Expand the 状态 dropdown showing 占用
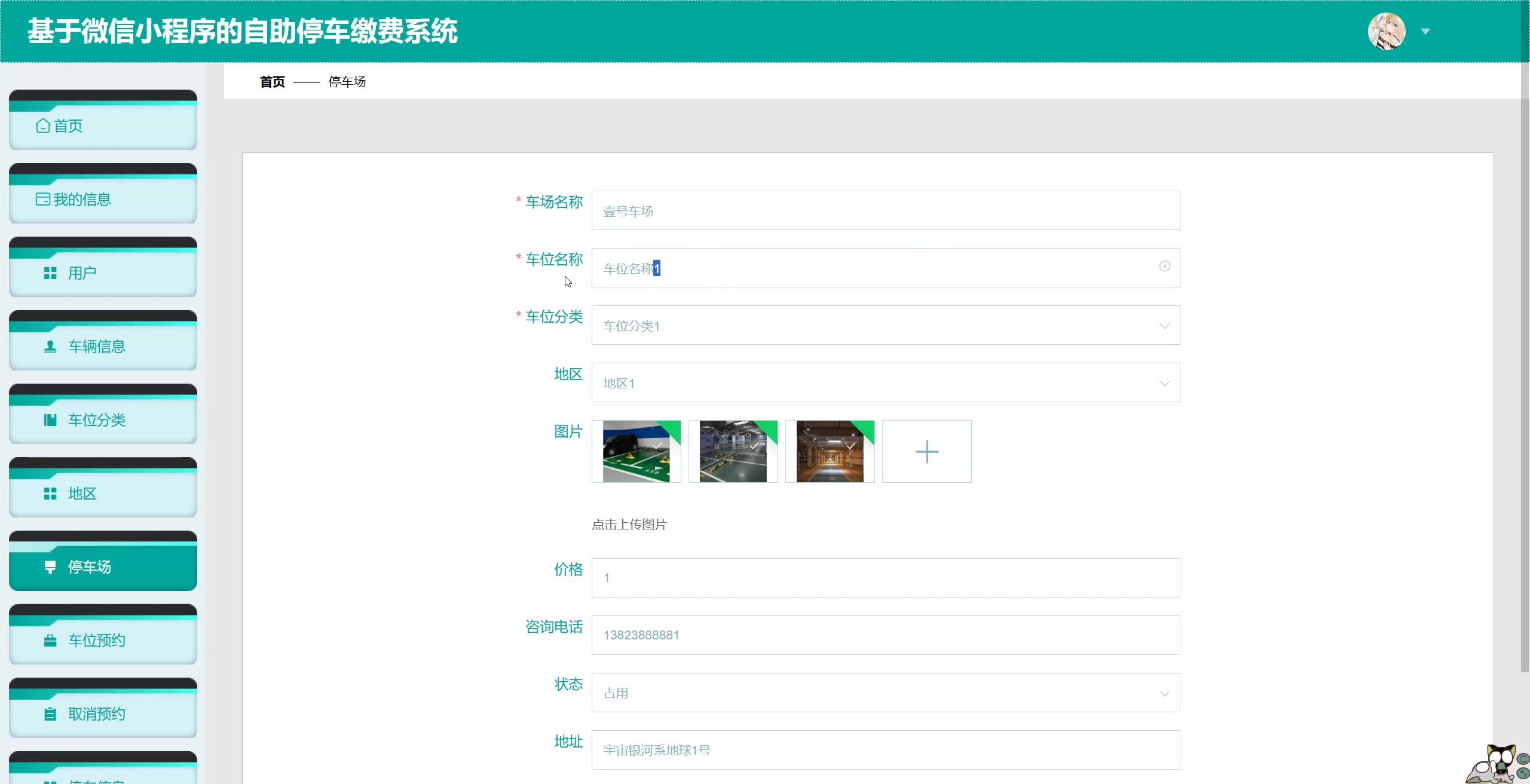 (x=1164, y=693)
